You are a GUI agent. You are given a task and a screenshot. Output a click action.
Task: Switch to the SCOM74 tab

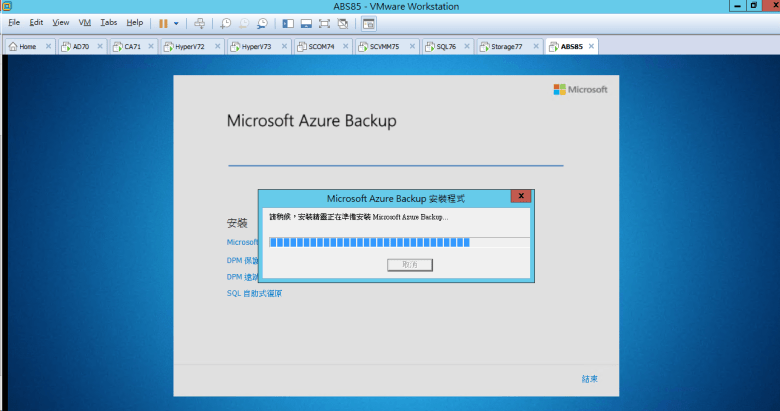tap(320, 46)
